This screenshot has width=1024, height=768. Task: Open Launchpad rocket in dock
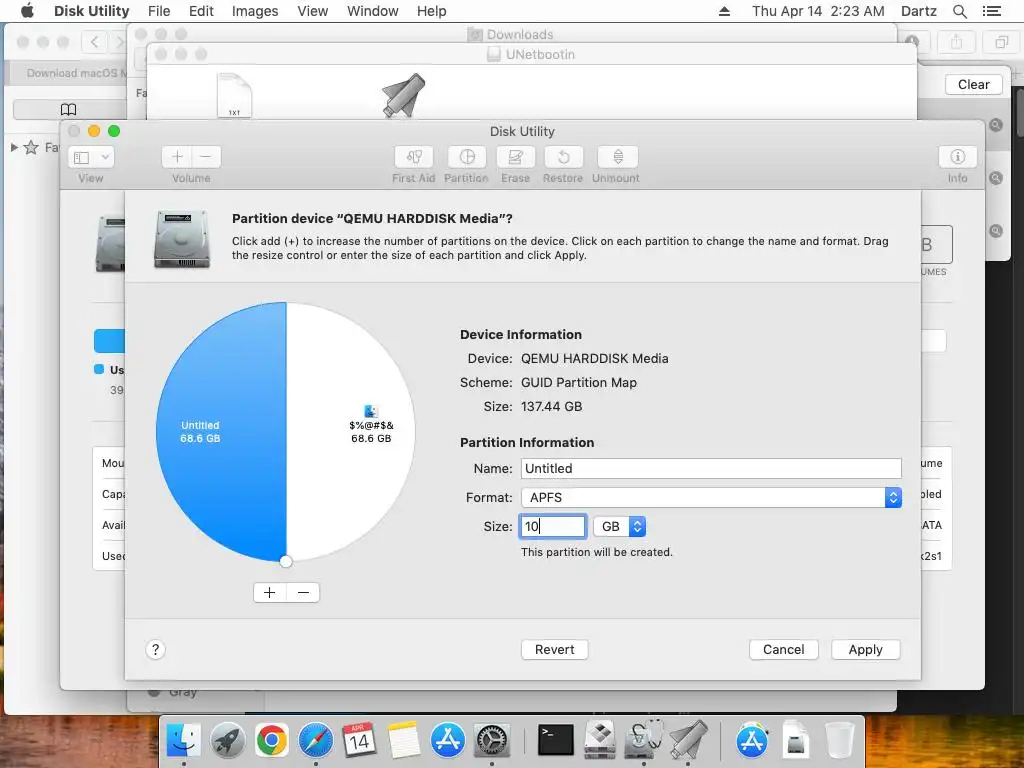[227, 740]
